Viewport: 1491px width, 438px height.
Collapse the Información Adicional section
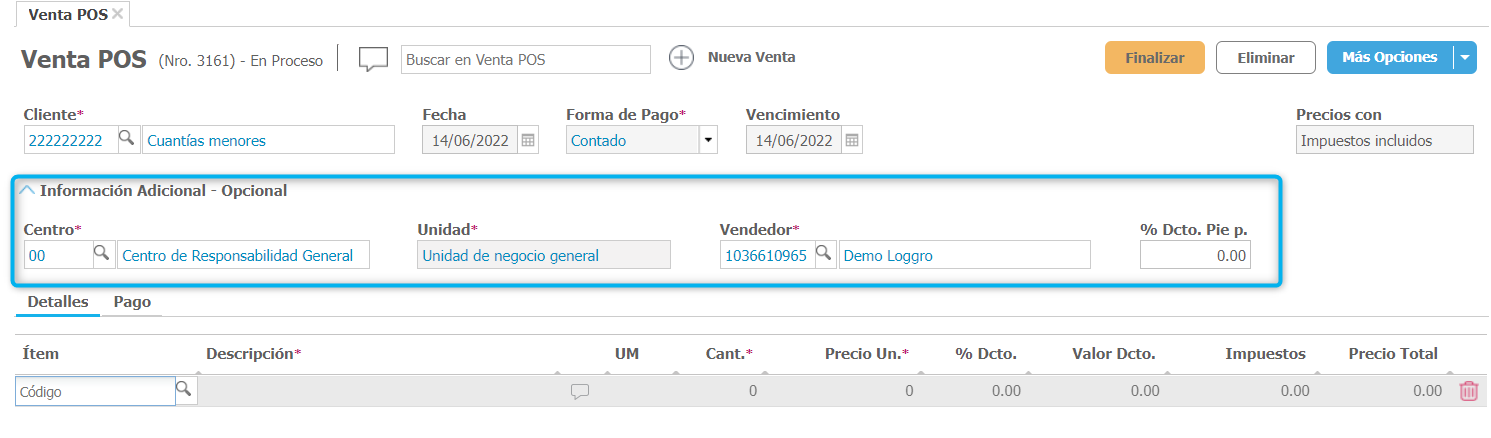(28, 190)
